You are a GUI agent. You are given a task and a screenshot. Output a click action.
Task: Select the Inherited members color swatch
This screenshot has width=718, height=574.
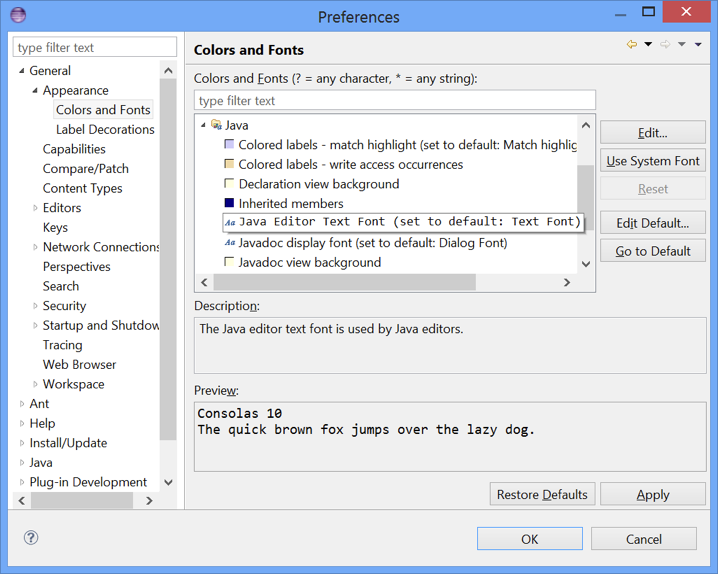(x=230, y=204)
